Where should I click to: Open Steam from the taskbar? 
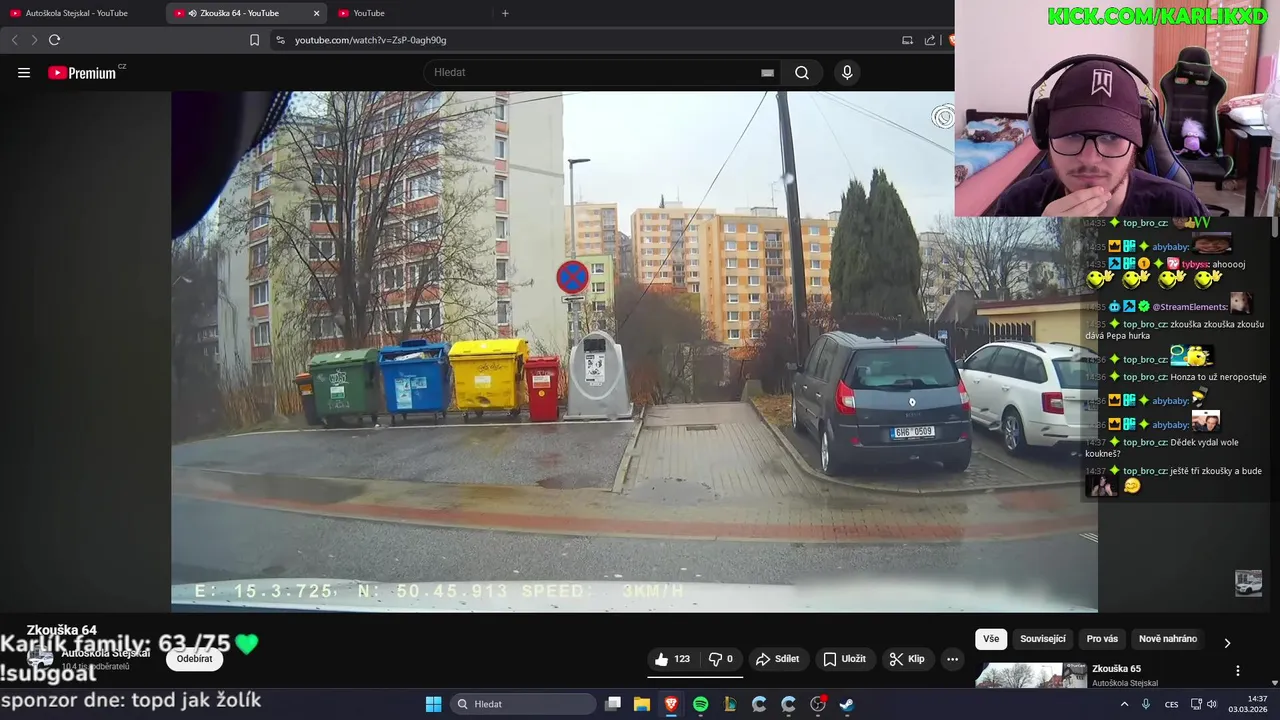(x=846, y=704)
